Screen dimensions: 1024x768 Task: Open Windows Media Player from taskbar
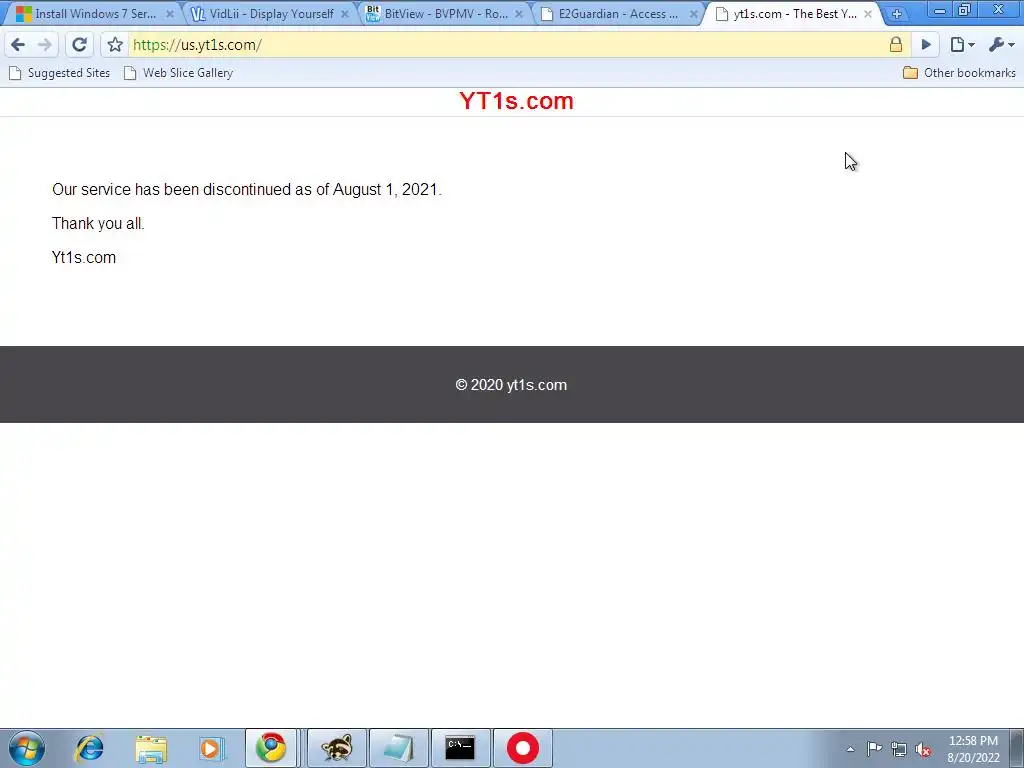tap(211, 748)
